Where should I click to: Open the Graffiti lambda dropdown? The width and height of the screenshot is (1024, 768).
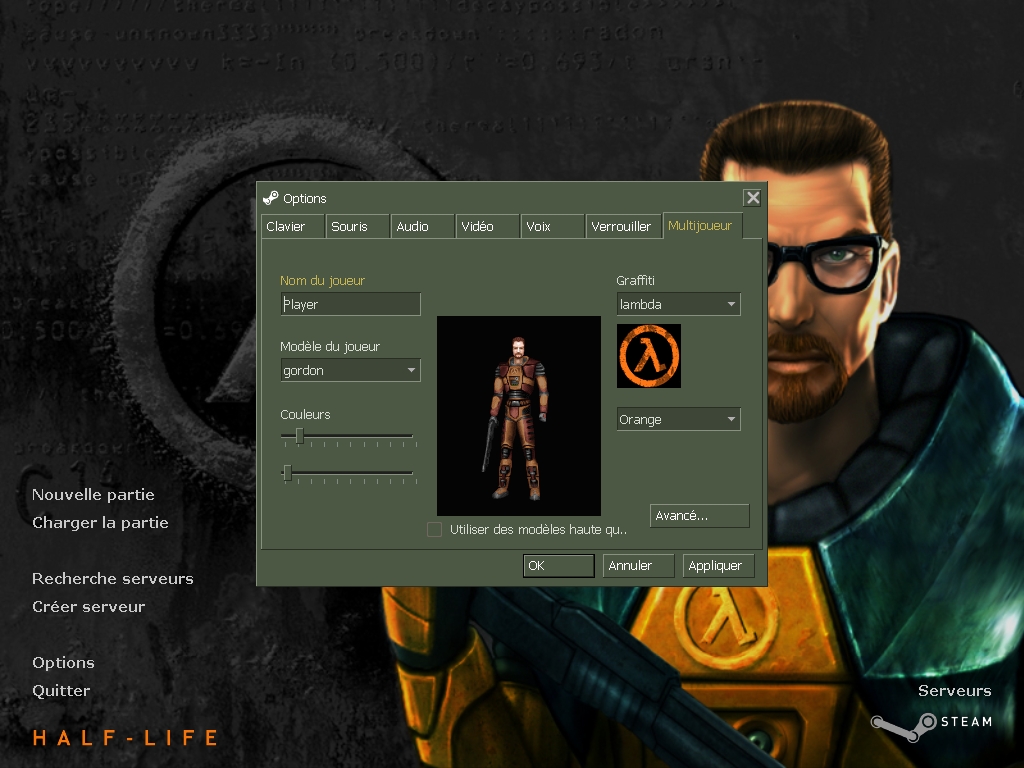pos(678,304)
